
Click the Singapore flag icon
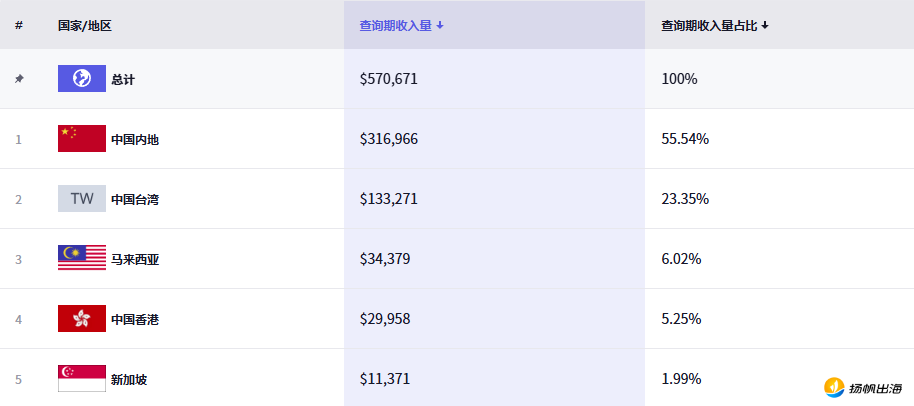coord(81,379)
